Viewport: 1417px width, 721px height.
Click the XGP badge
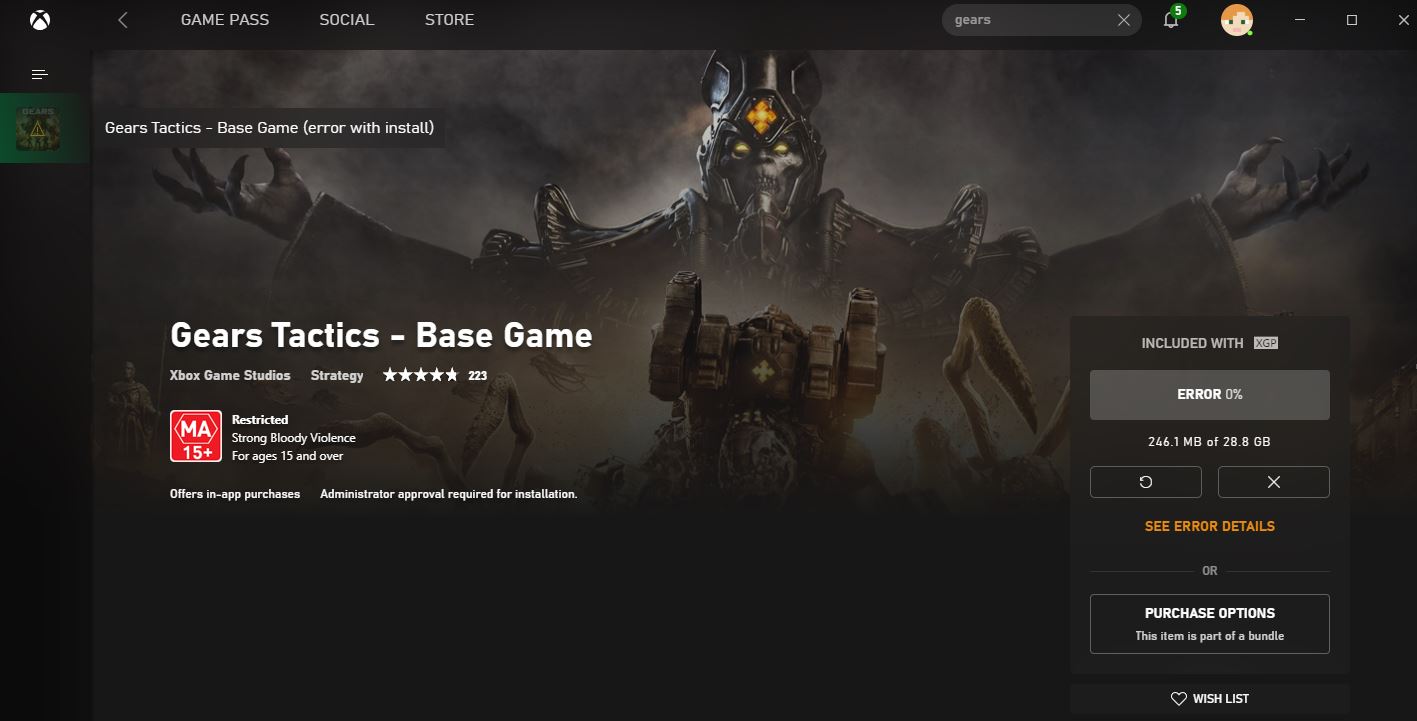1266,343
